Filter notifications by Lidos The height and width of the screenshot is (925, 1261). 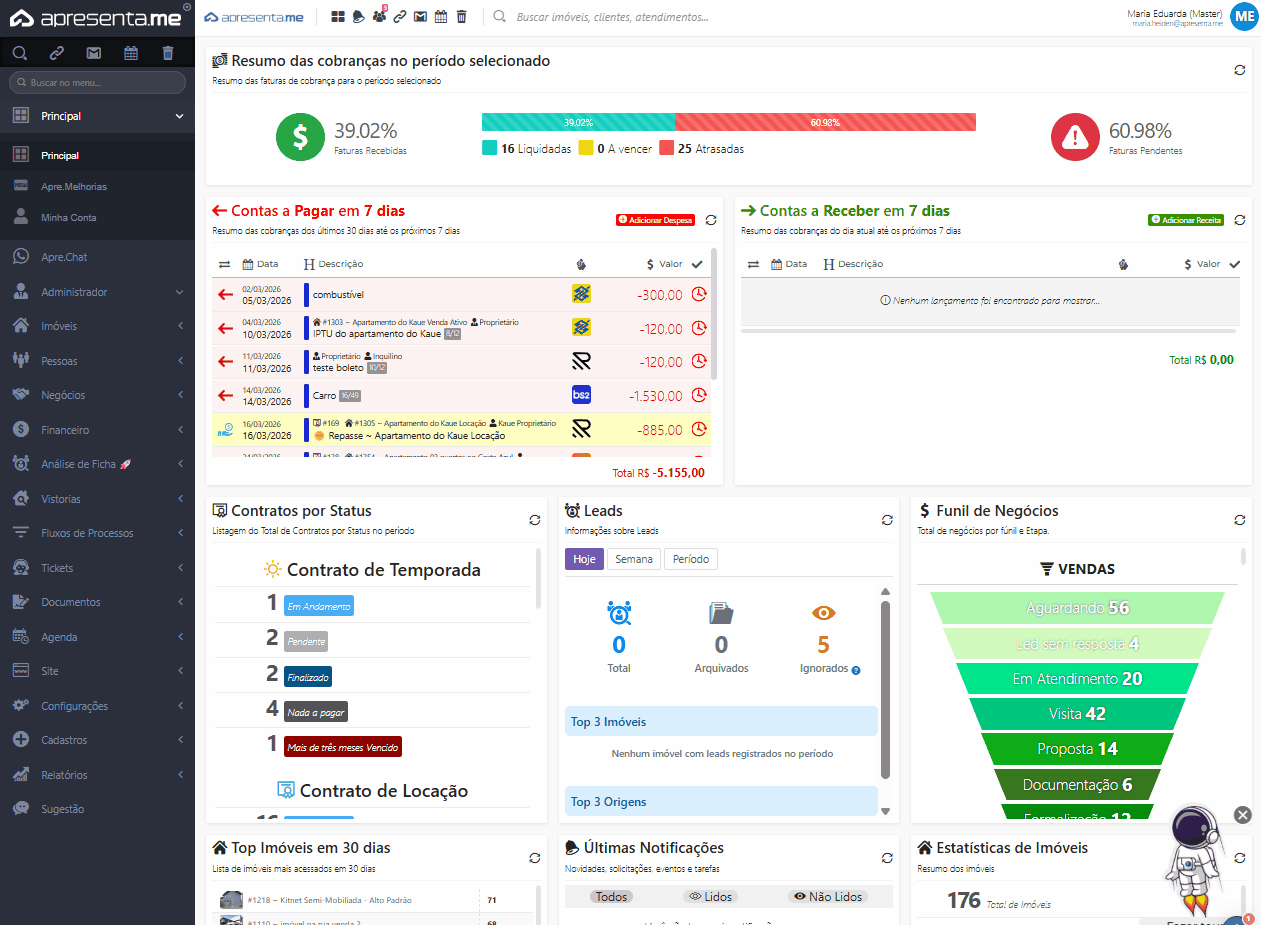point(710,897)
